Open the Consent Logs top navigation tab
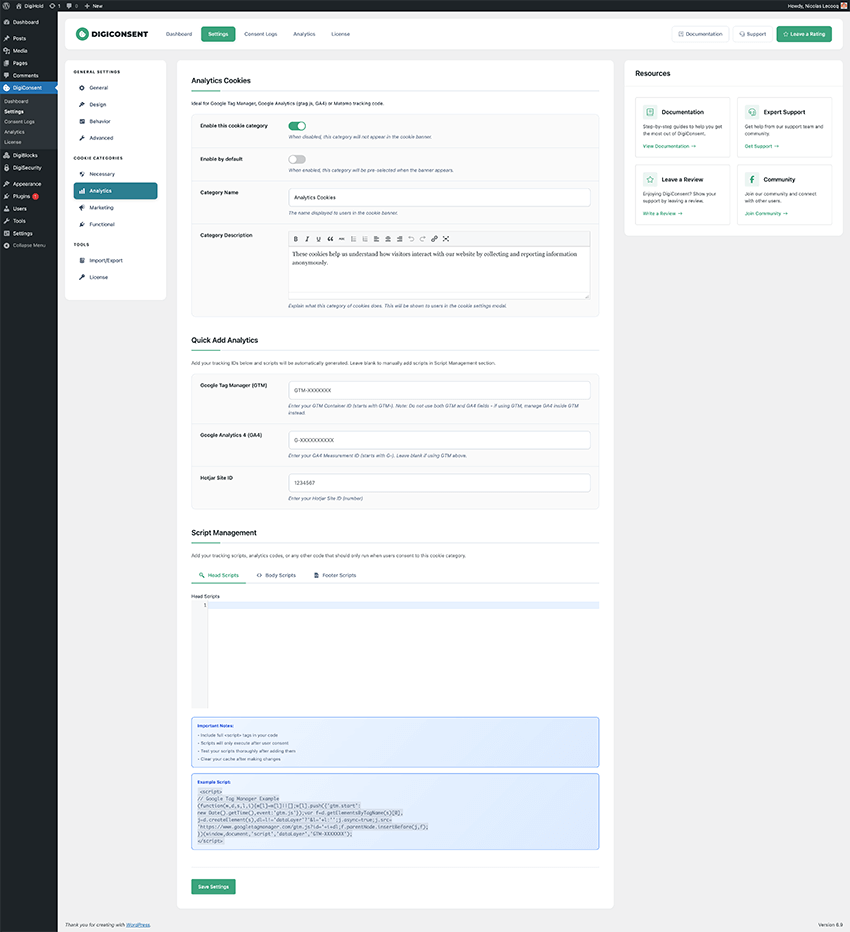Screen dimensions: 850x932 pyautogui.click(x=260, y=34)
